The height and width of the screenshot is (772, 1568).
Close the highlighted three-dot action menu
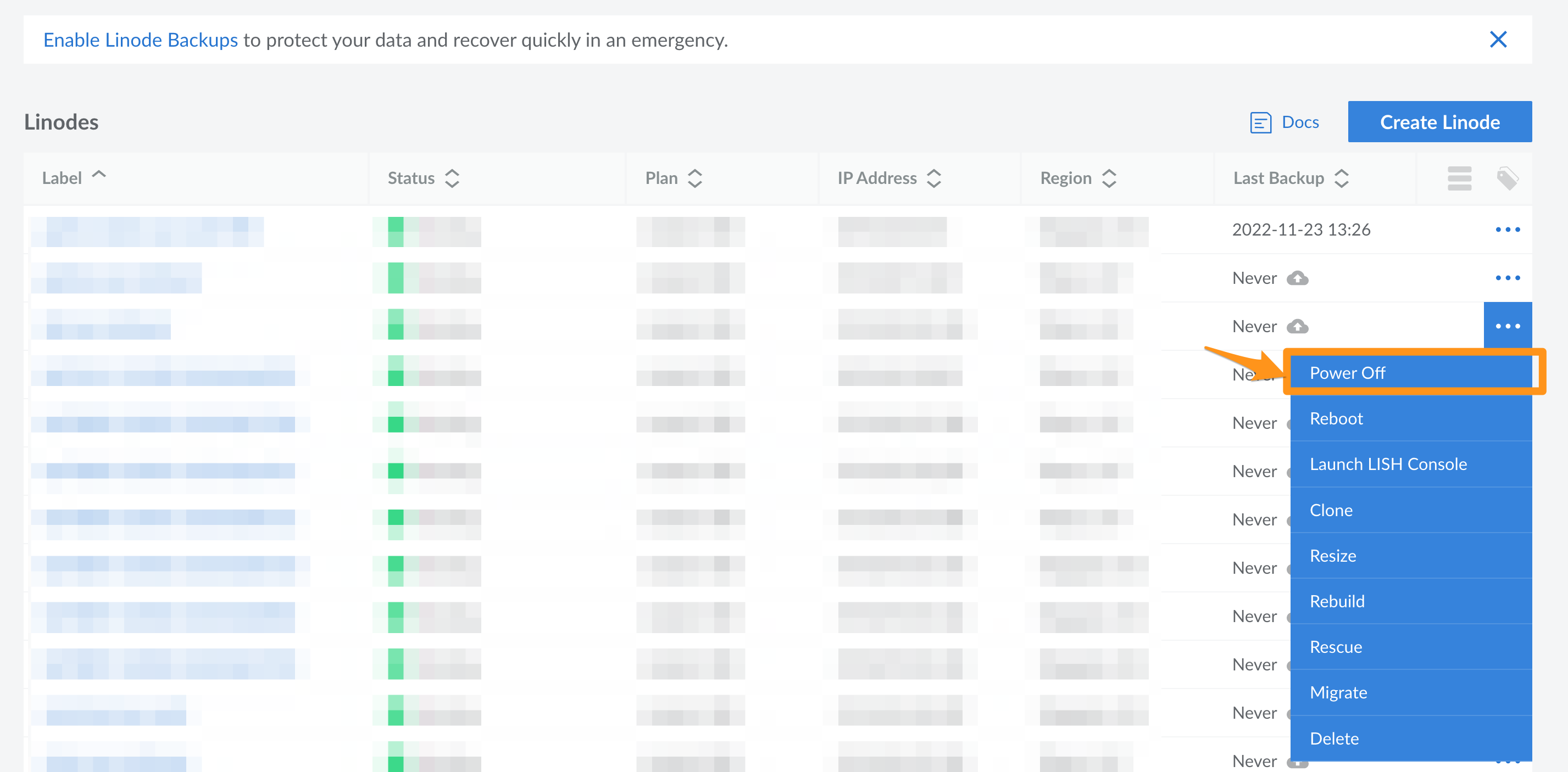1507,326
